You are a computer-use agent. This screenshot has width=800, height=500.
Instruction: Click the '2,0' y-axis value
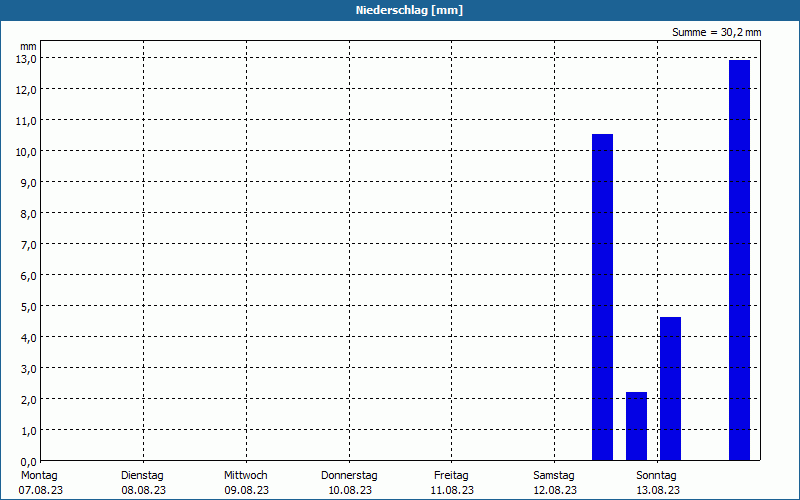point(31,400)
